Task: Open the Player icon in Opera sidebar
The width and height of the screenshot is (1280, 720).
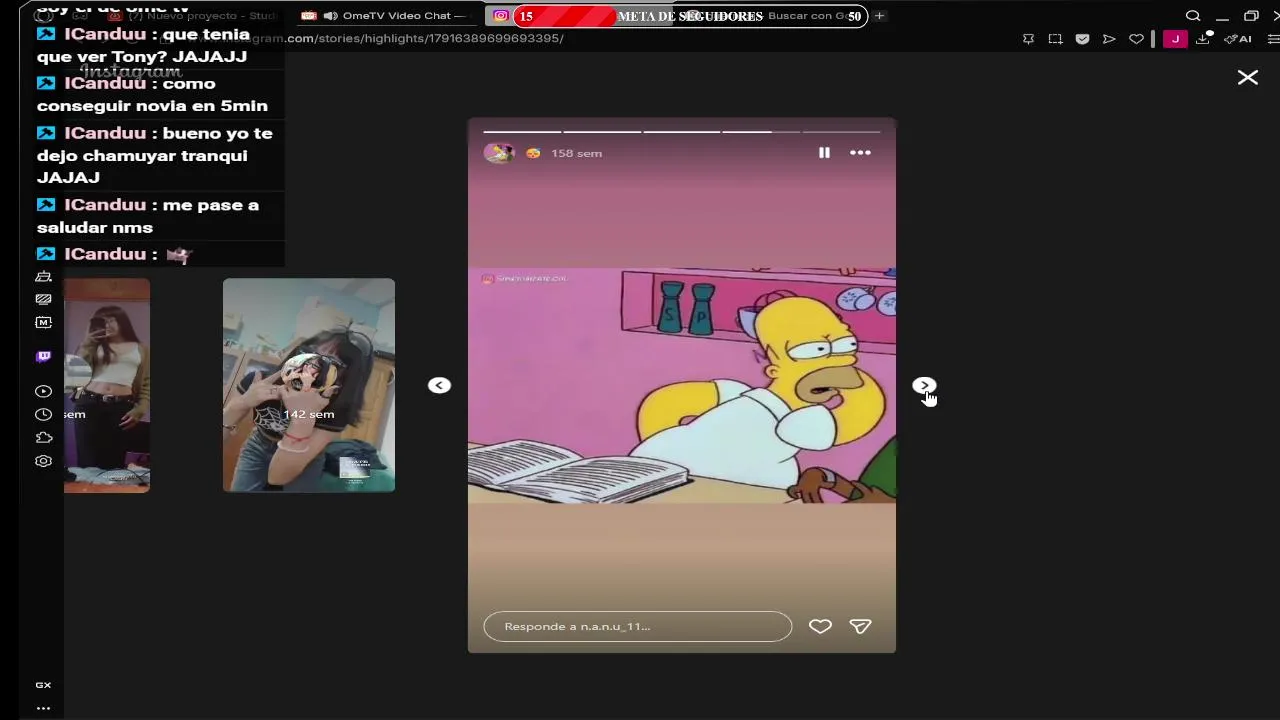Action: click(x=43, y=391)
